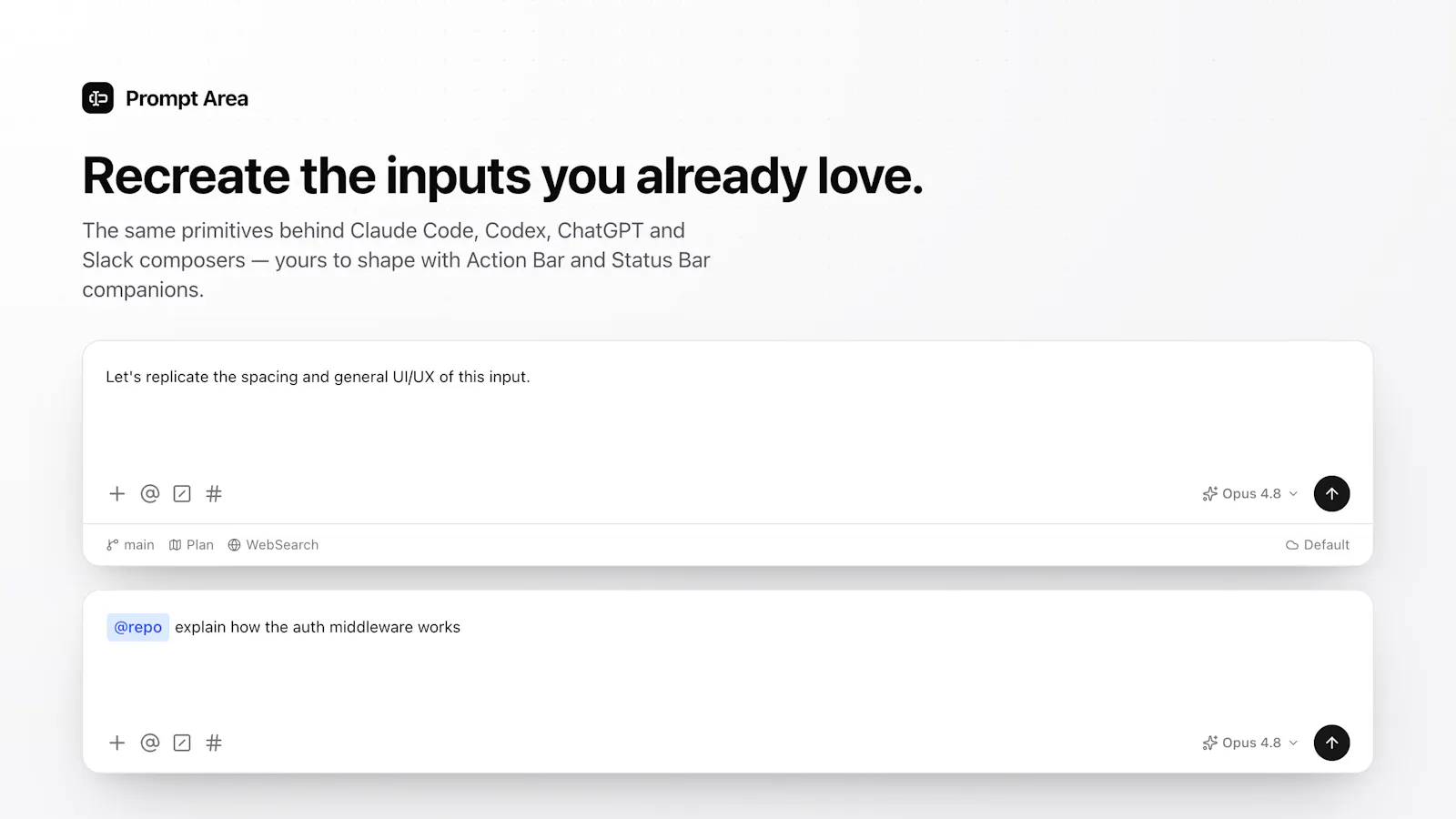Click the git branch icon next to main

[x=113, y=545]
